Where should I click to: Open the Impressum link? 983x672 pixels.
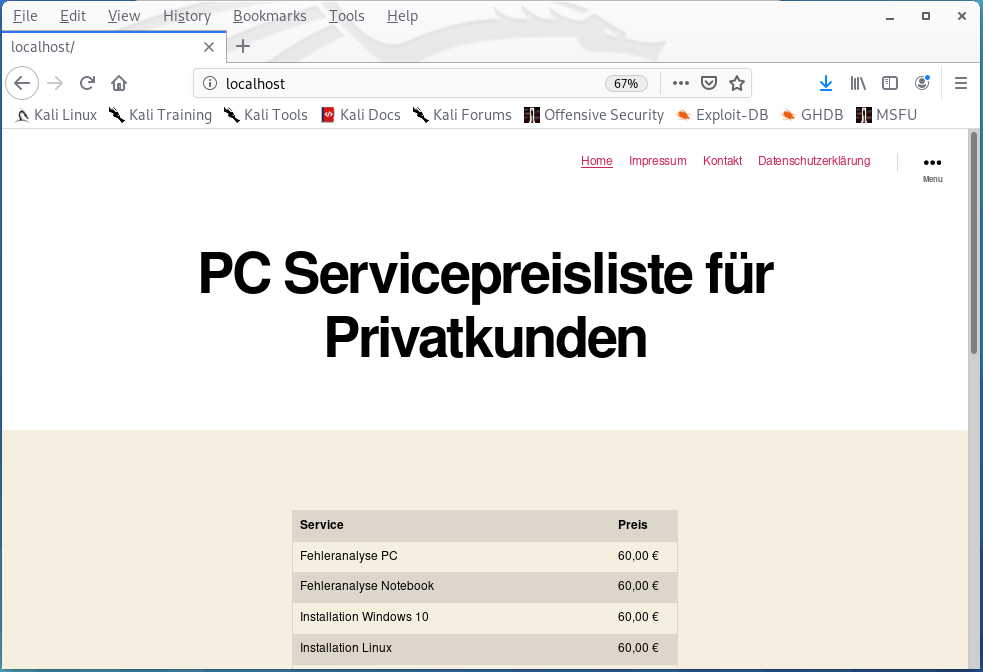[657, 161]
